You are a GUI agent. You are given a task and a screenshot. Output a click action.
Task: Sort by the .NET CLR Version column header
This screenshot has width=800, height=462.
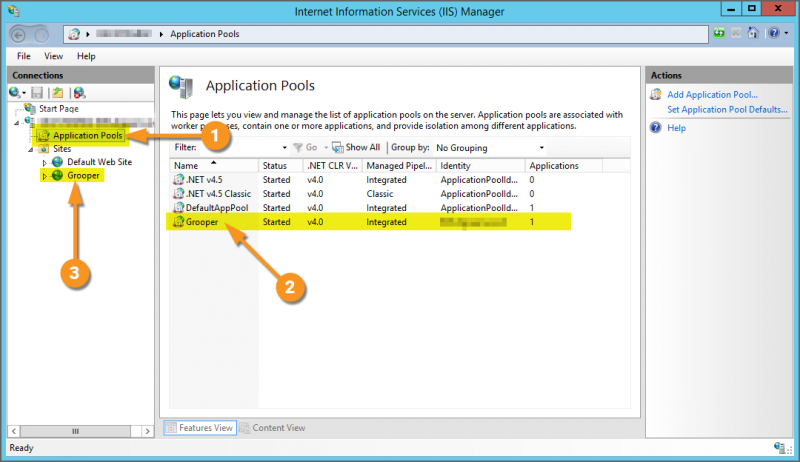333,166
